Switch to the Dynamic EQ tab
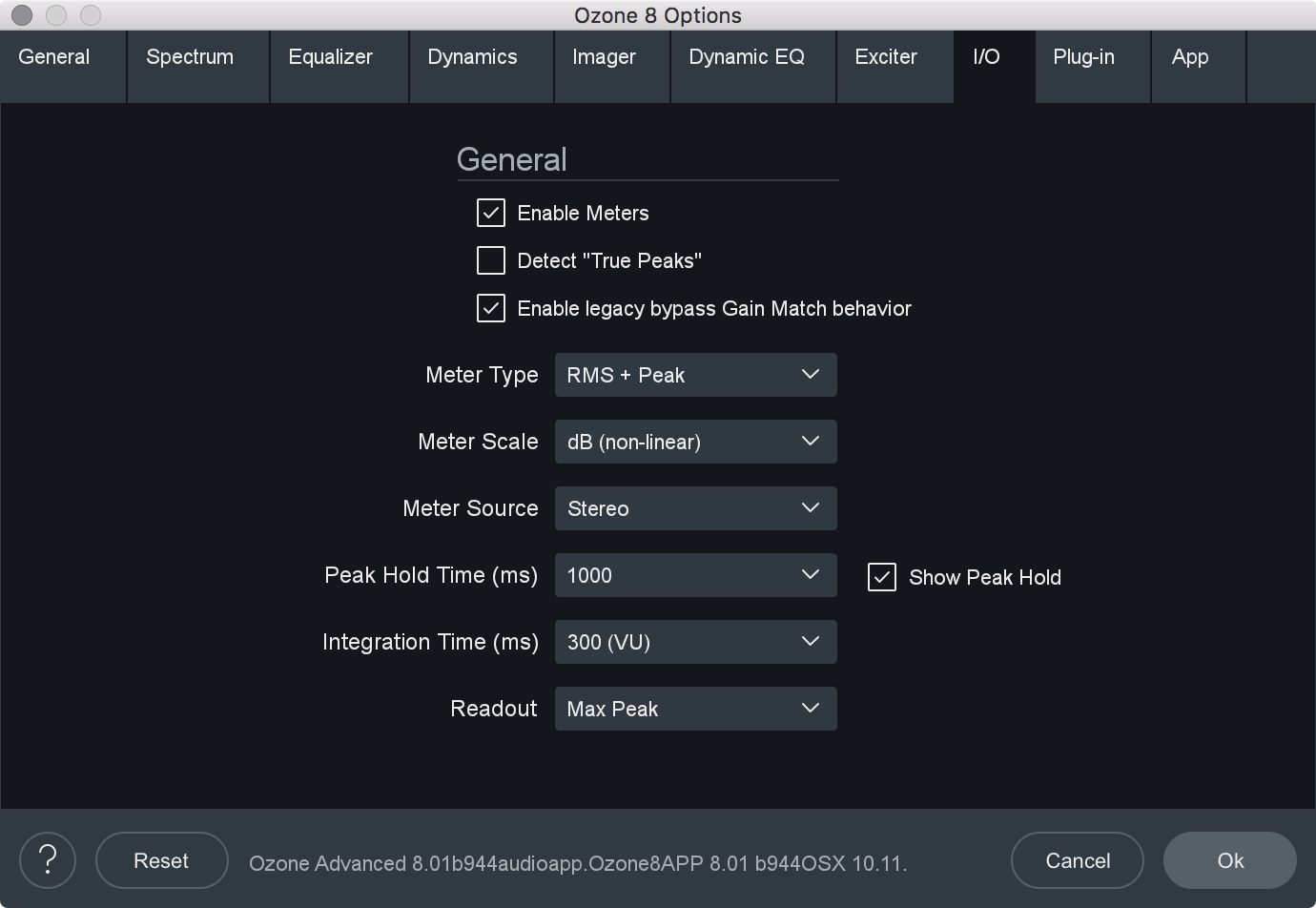 click(753, 67)
